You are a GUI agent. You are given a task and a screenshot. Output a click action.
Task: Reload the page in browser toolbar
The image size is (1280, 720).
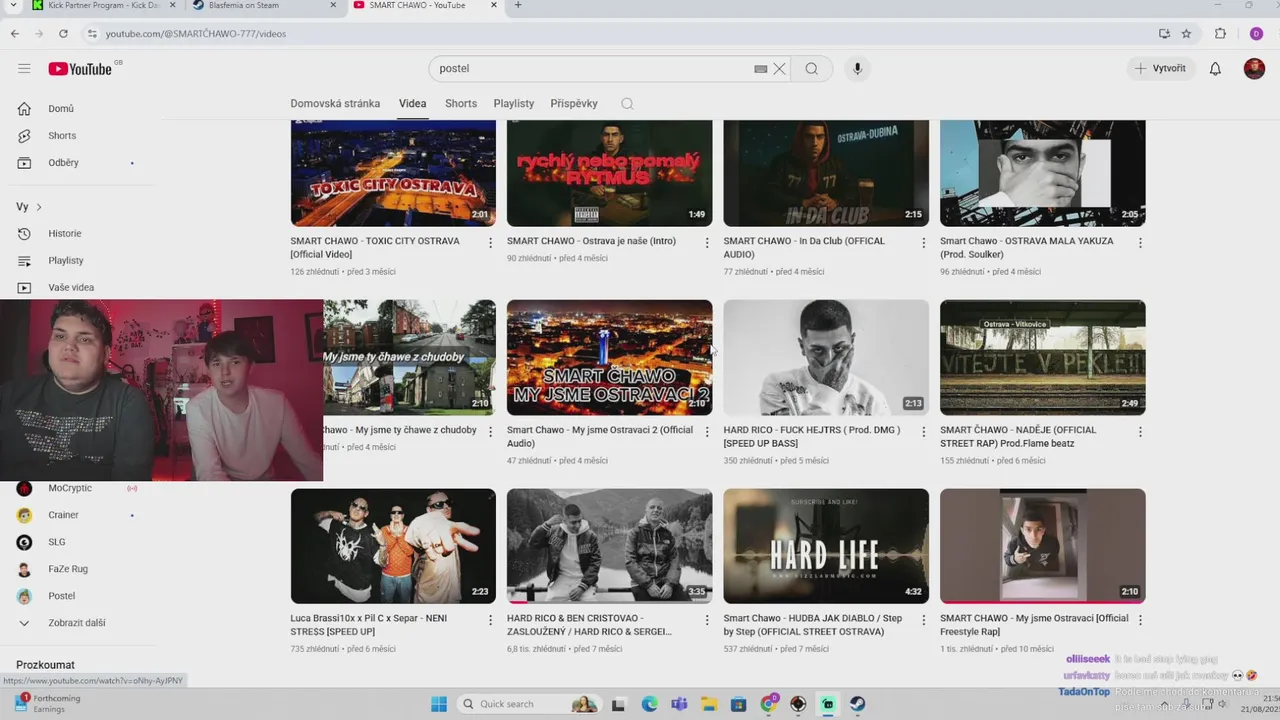[x=63, y=33]
